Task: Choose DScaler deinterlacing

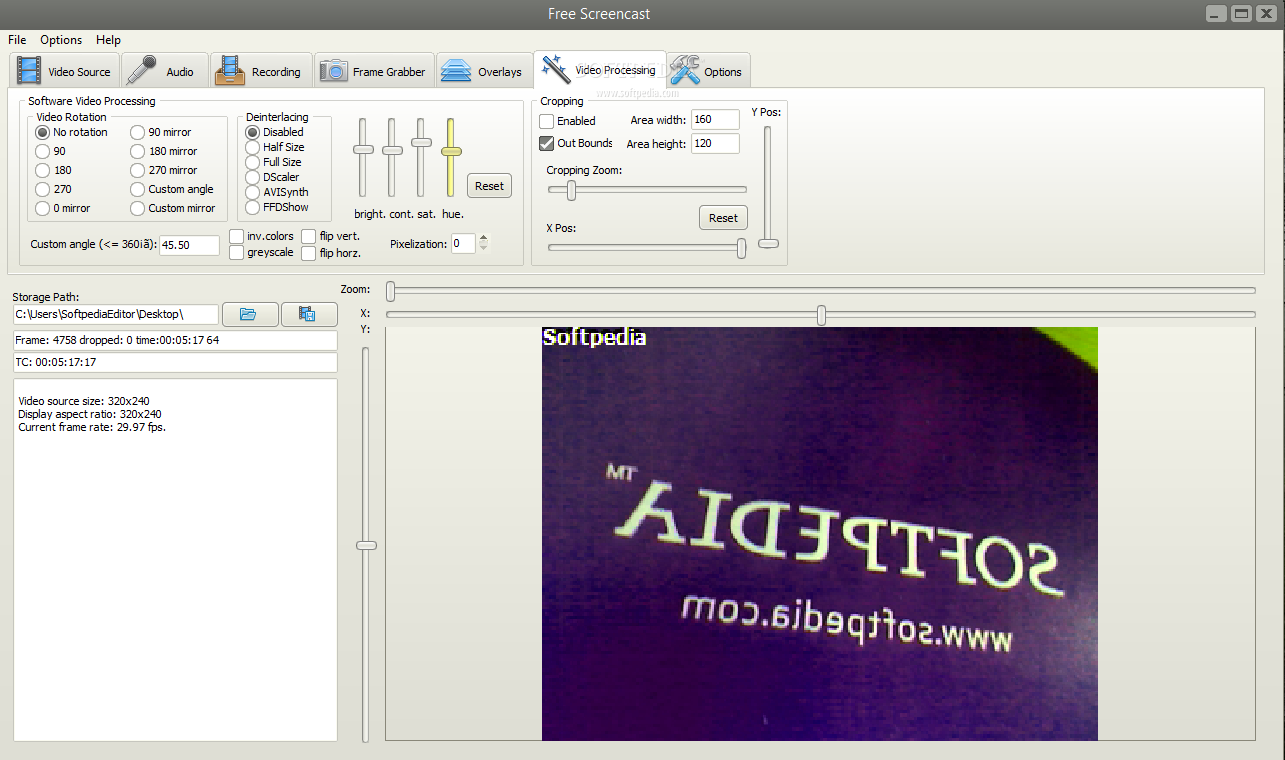Action: pyautogui.click(x=253, y=177)
